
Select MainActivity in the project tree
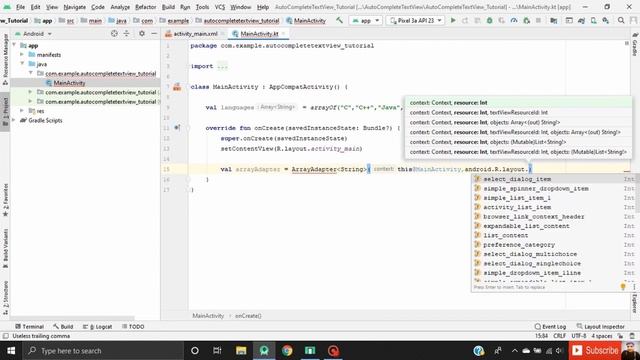(69, 83)
